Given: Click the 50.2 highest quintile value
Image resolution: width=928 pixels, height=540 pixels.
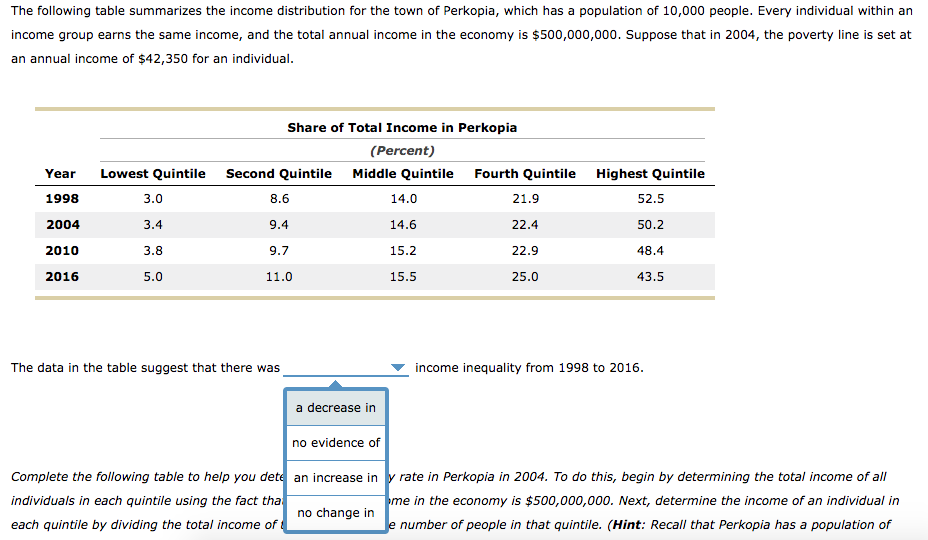Looking at the screenshot, I should tap(650, 225).
